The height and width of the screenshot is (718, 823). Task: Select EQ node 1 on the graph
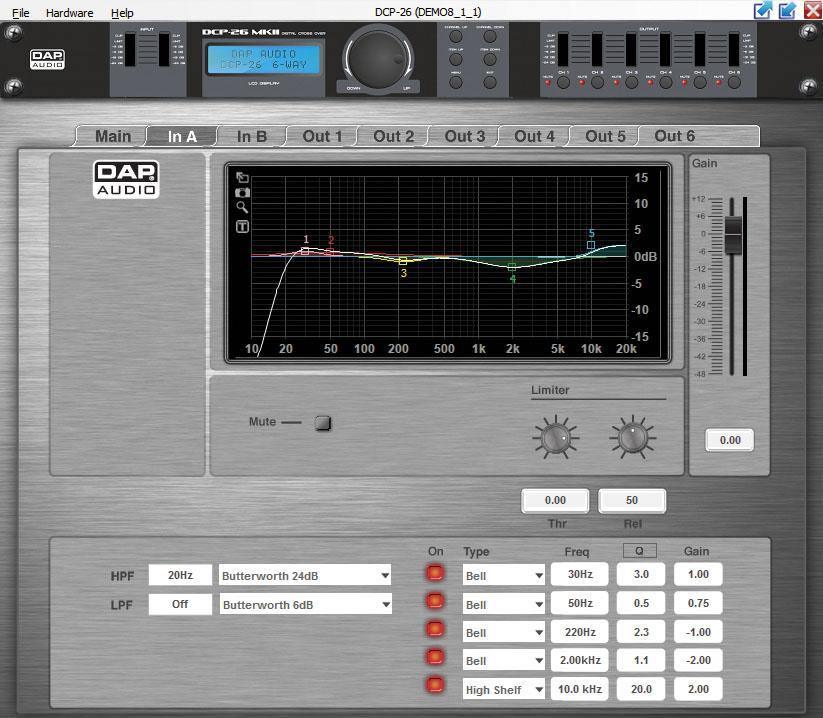pos(305,251)
